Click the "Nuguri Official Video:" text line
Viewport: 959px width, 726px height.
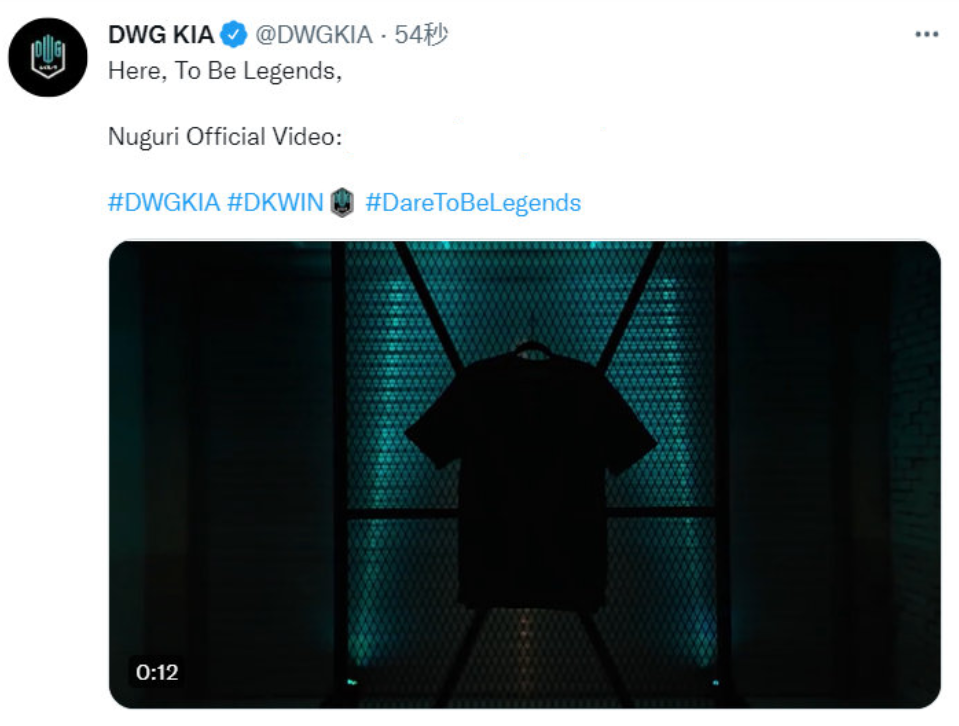224,136
